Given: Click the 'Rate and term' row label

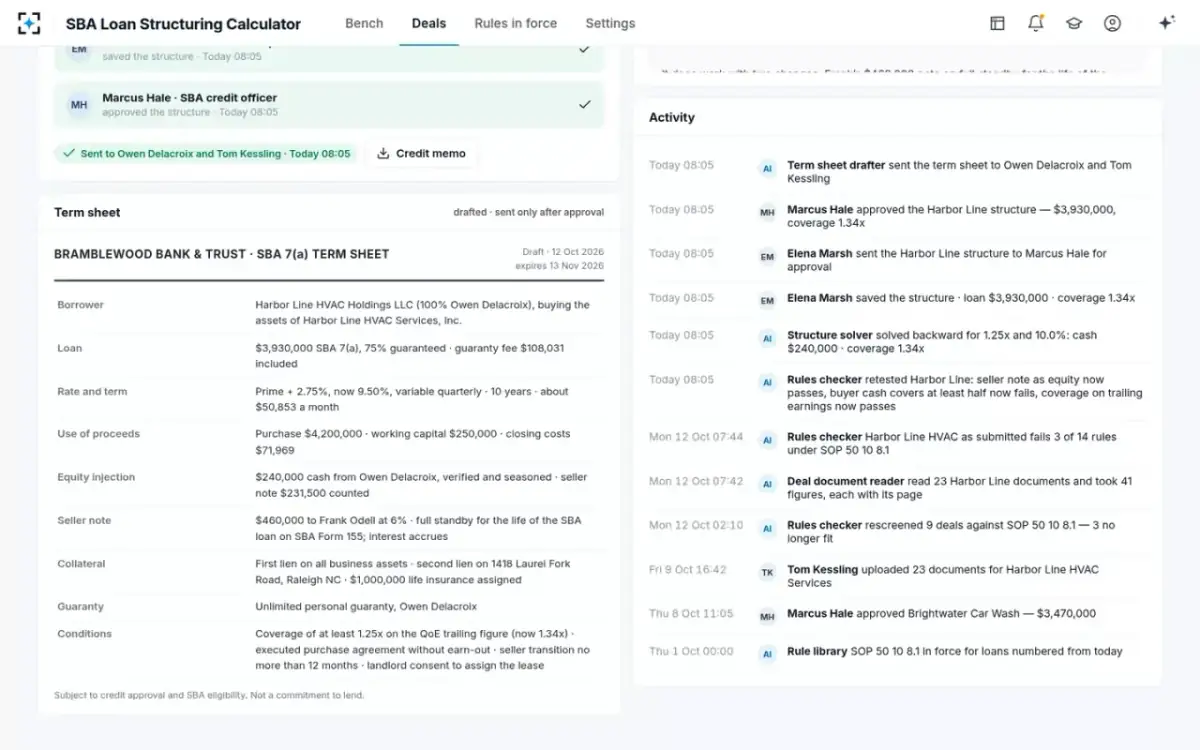Looking at the screenshot, I should (x=92, y=391).
